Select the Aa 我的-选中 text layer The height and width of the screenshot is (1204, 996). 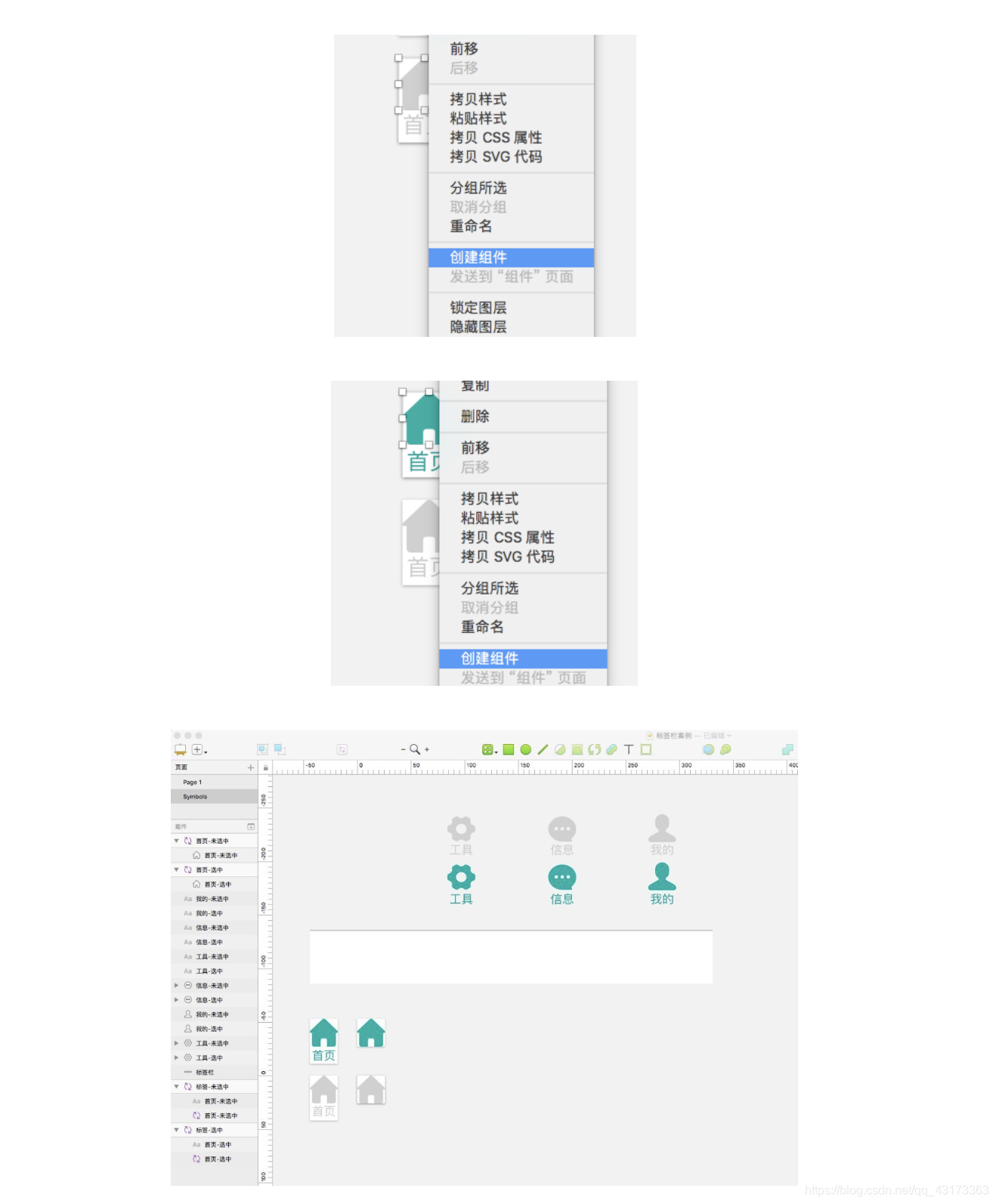(x=215, y=913)
